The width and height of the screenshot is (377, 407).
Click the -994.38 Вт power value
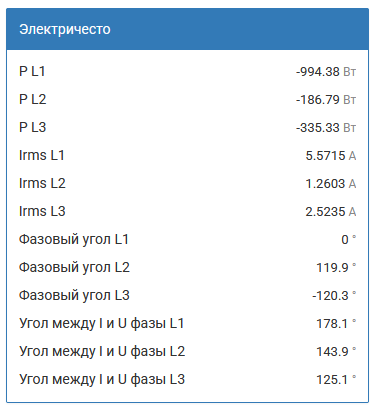click(x=326, y=72)
